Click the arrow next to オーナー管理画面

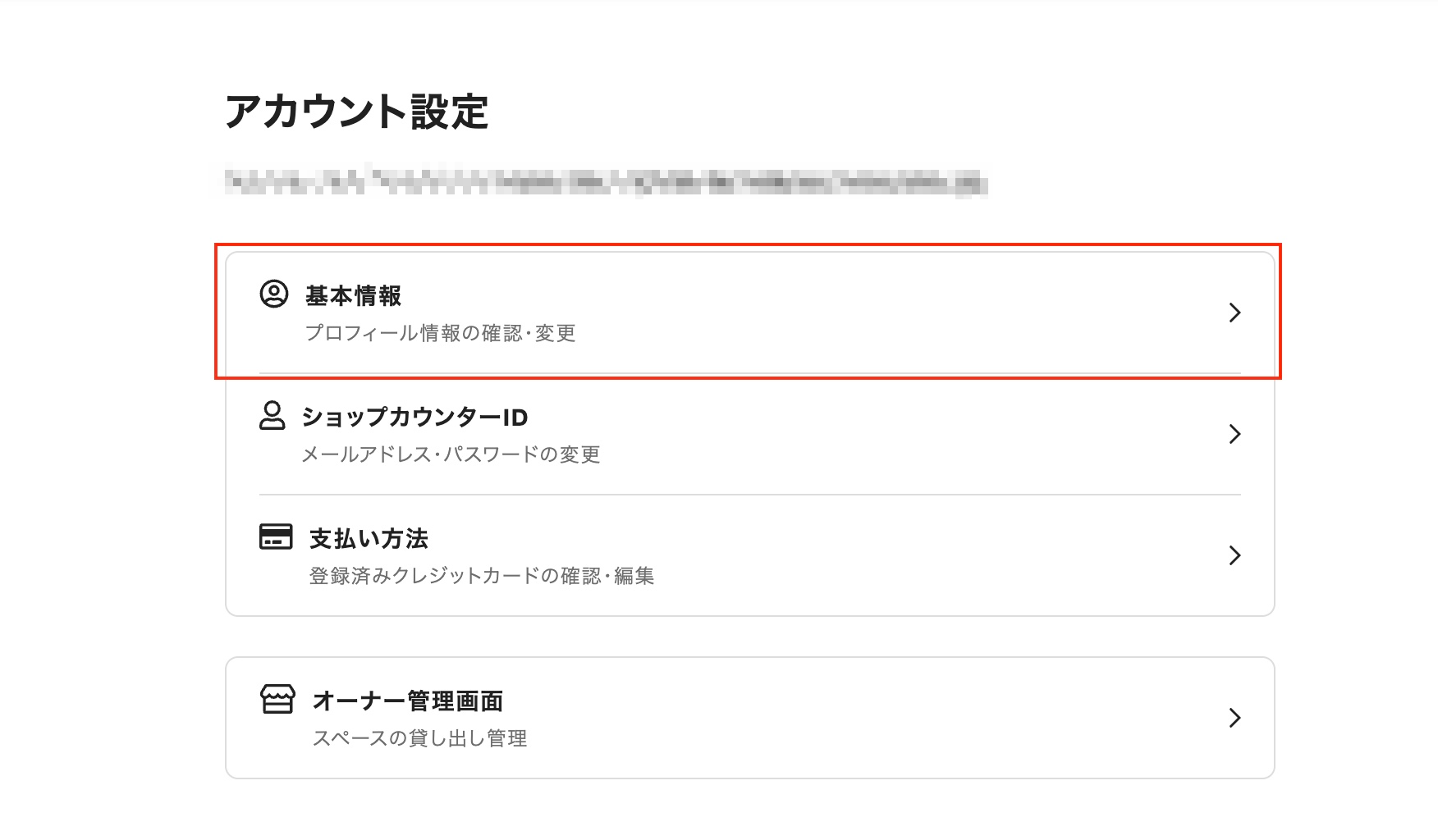(1234, 718)
